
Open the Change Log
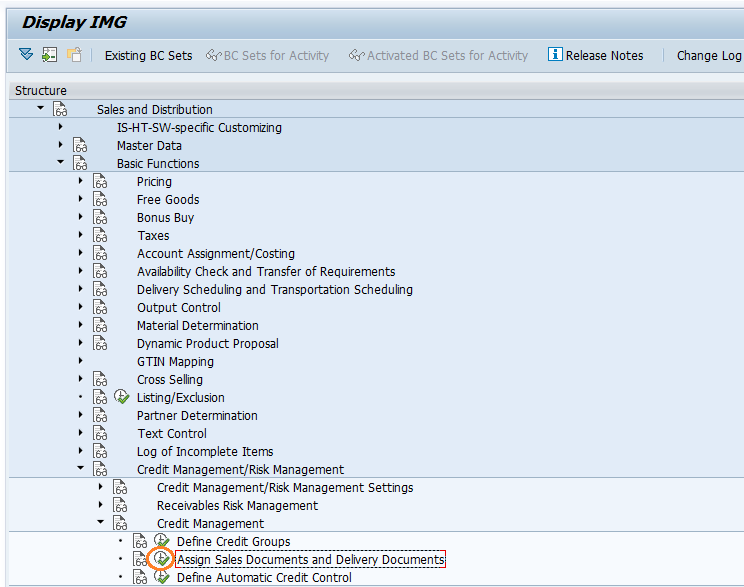[709, 56]
